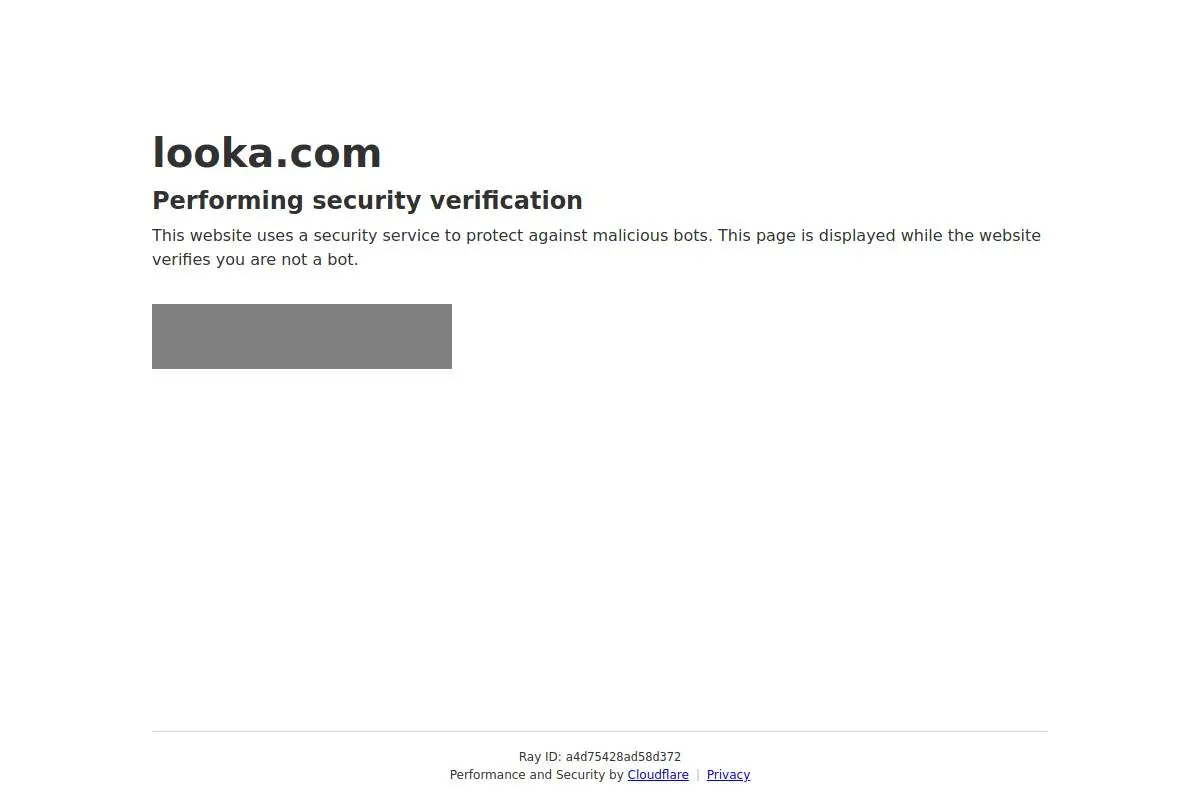Click the gray verification widget box
This screenshot has width=1200, height=800.
[x=302, y=336]
